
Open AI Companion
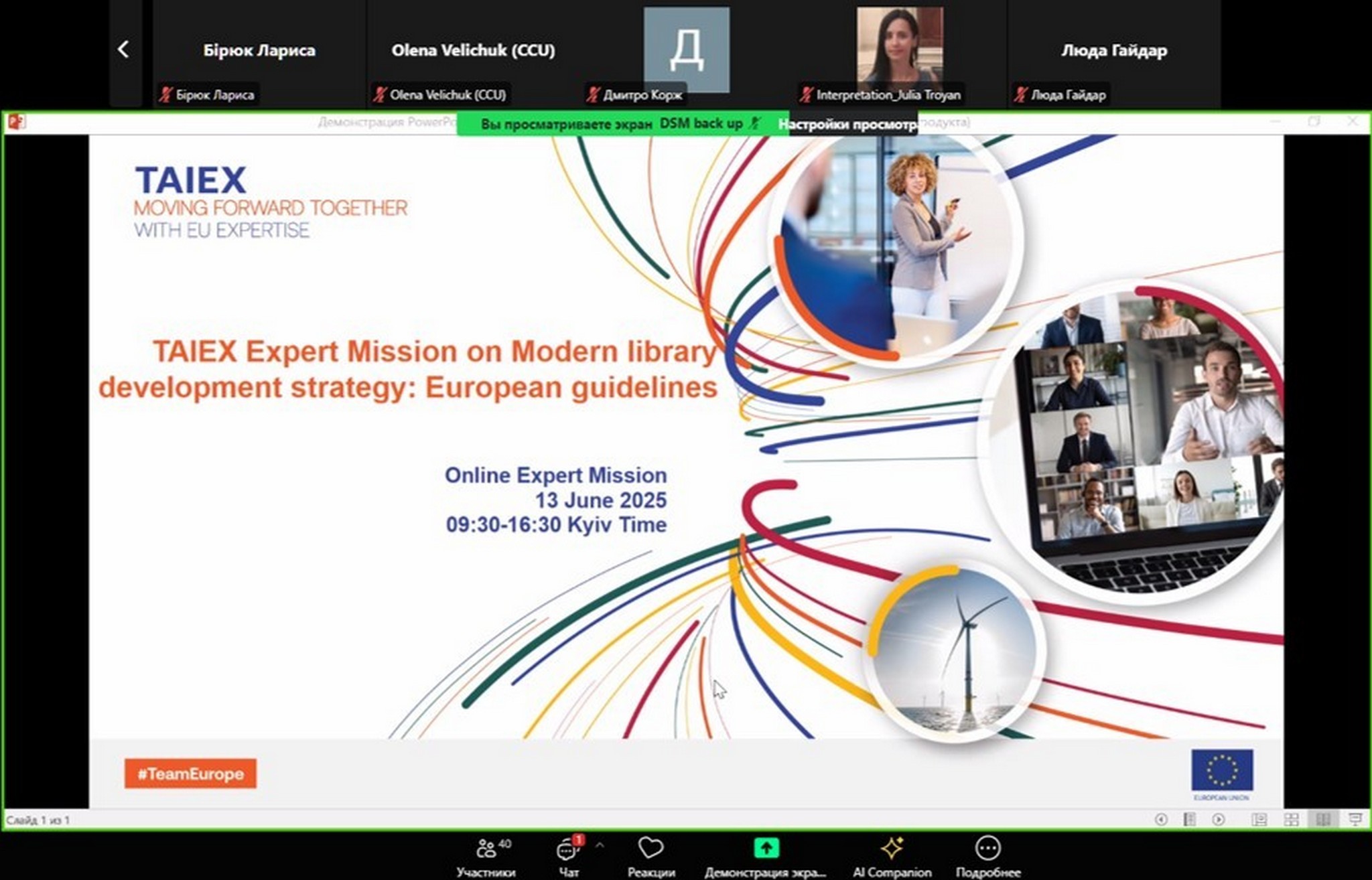pos(892,857)
